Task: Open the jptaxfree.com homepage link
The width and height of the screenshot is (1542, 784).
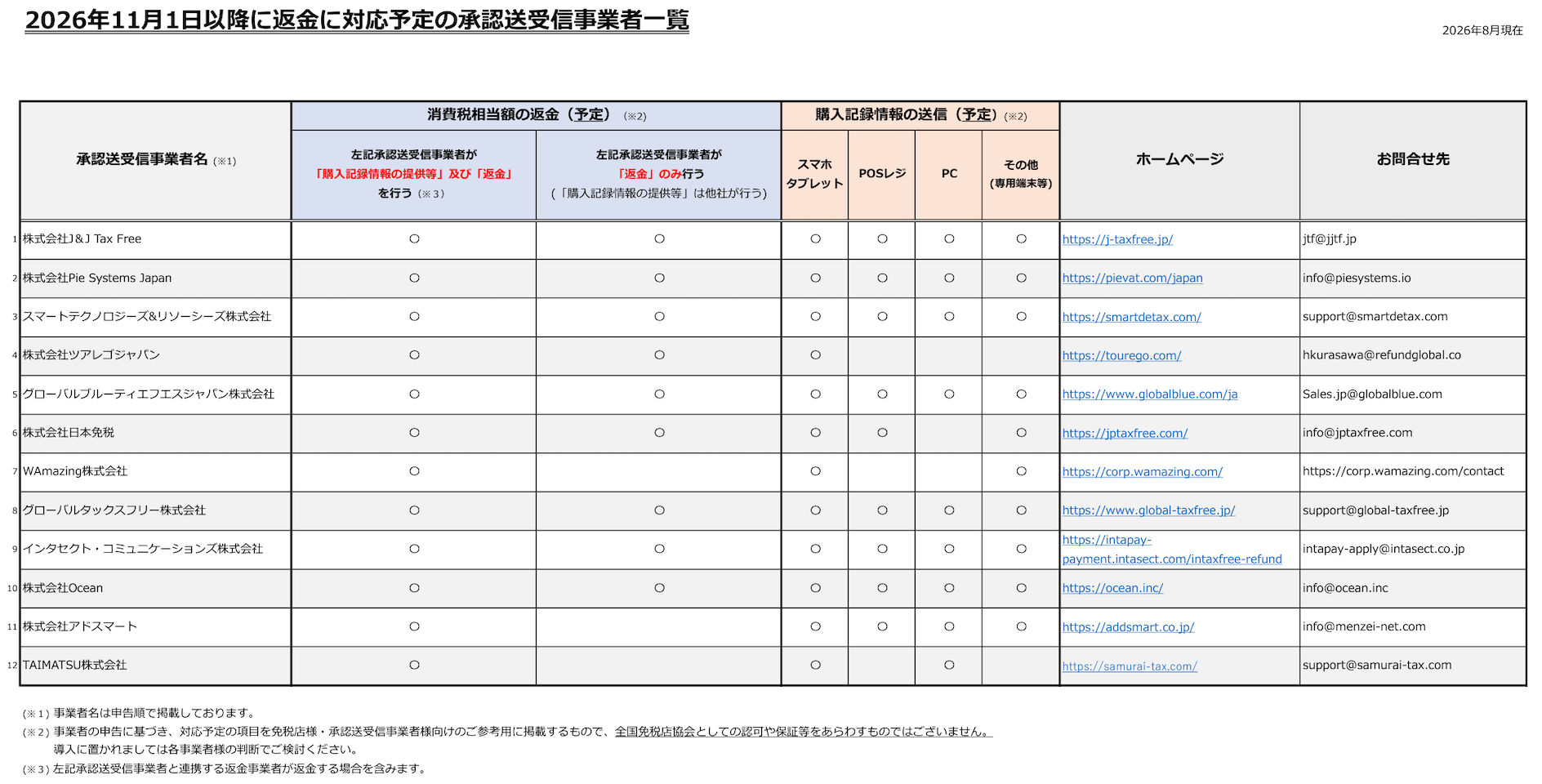Action: click(x=1125, y=433)
